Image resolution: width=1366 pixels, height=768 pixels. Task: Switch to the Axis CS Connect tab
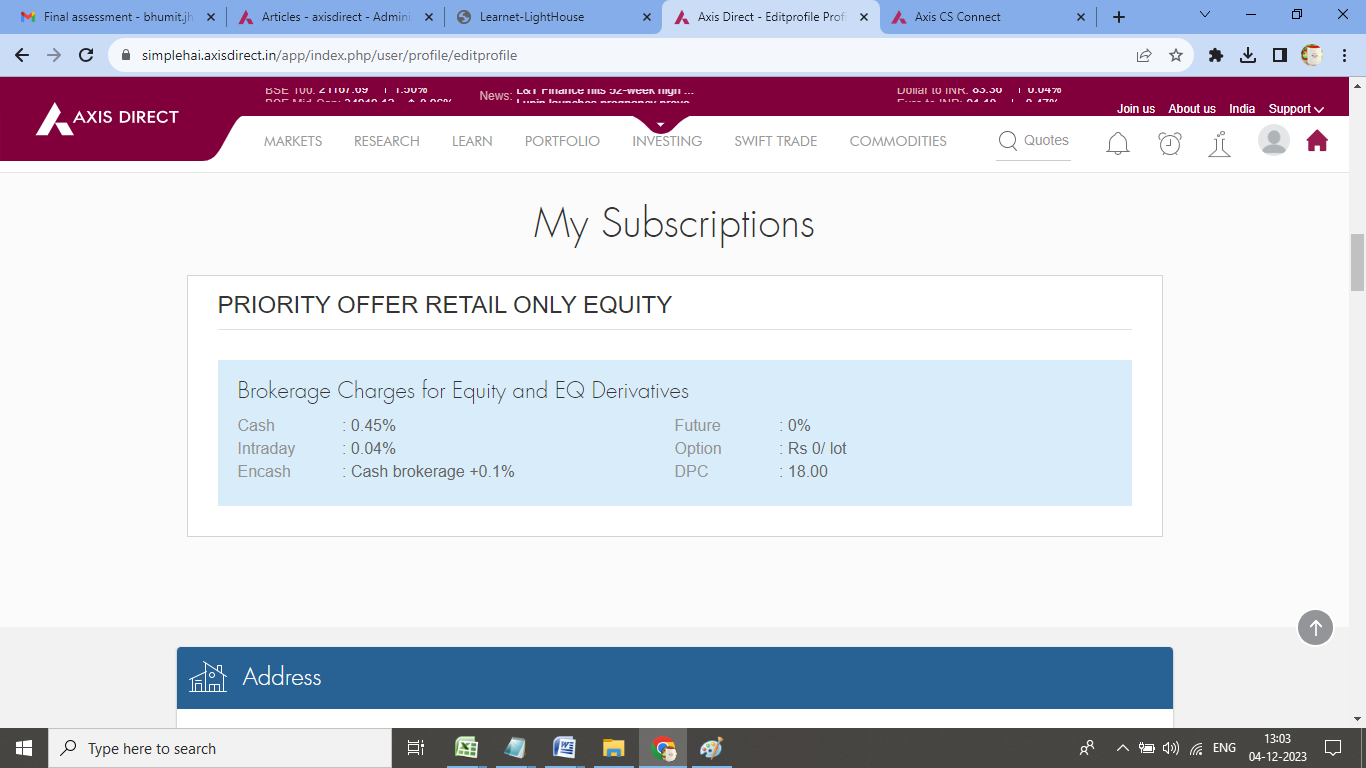click(987, 17)
